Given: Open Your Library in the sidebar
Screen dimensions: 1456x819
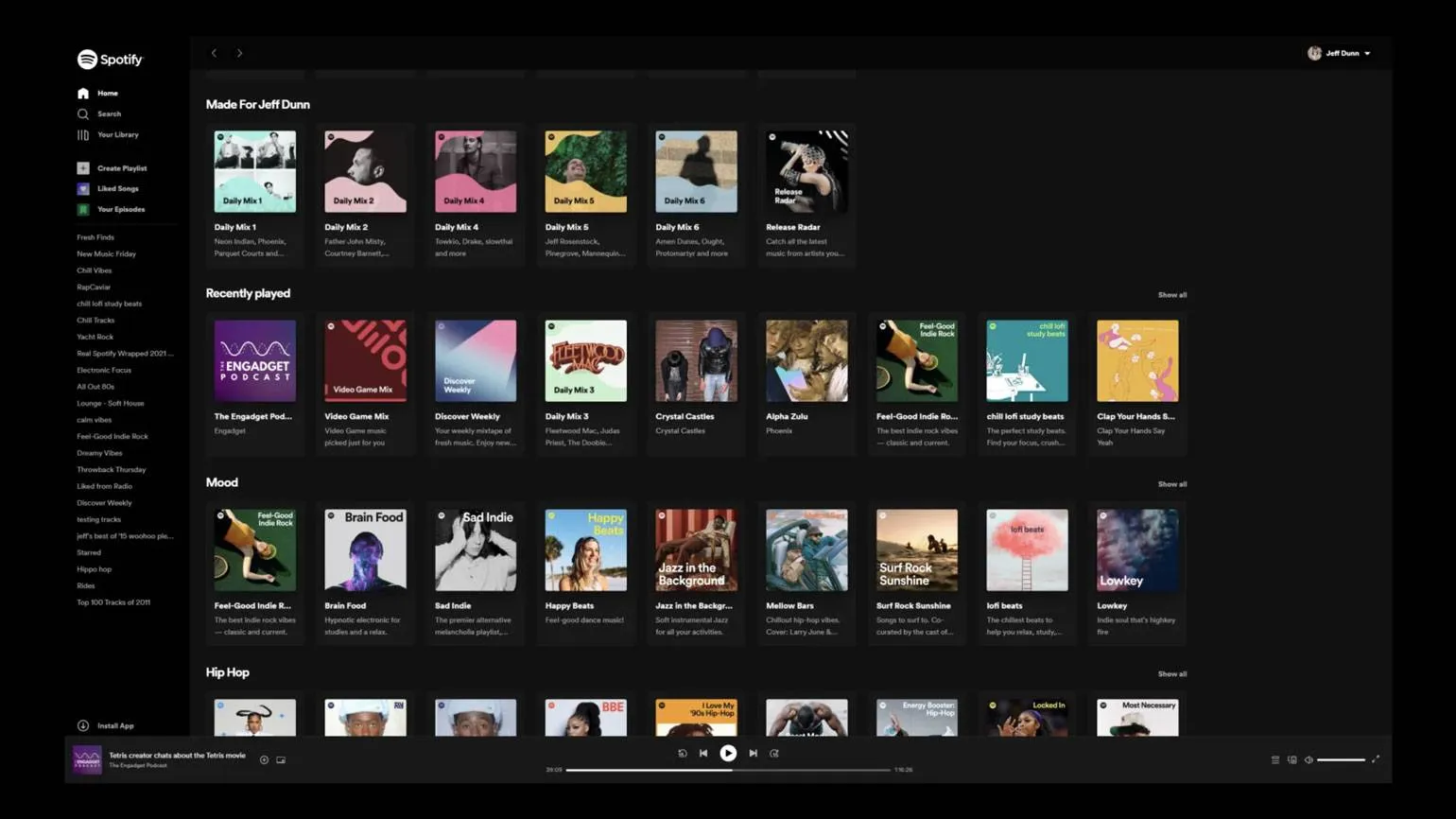Looking at the screenshot, I should (117, 135).
